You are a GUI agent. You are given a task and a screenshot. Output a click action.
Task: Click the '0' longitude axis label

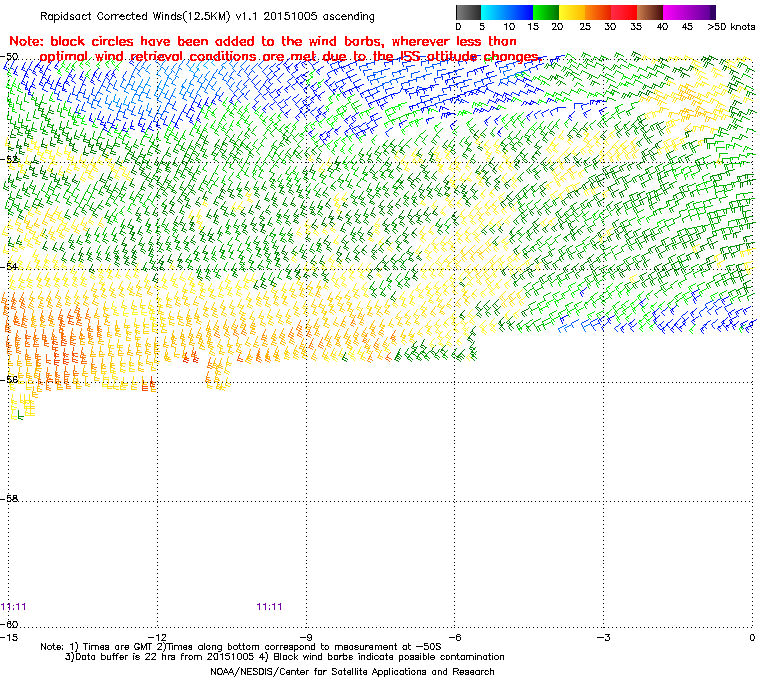point(752,637)
